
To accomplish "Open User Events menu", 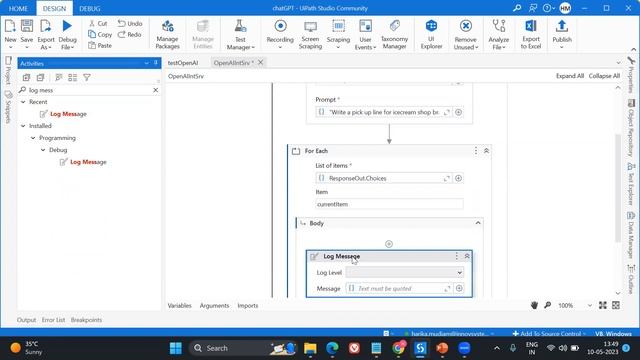I will tap(365, 34).
